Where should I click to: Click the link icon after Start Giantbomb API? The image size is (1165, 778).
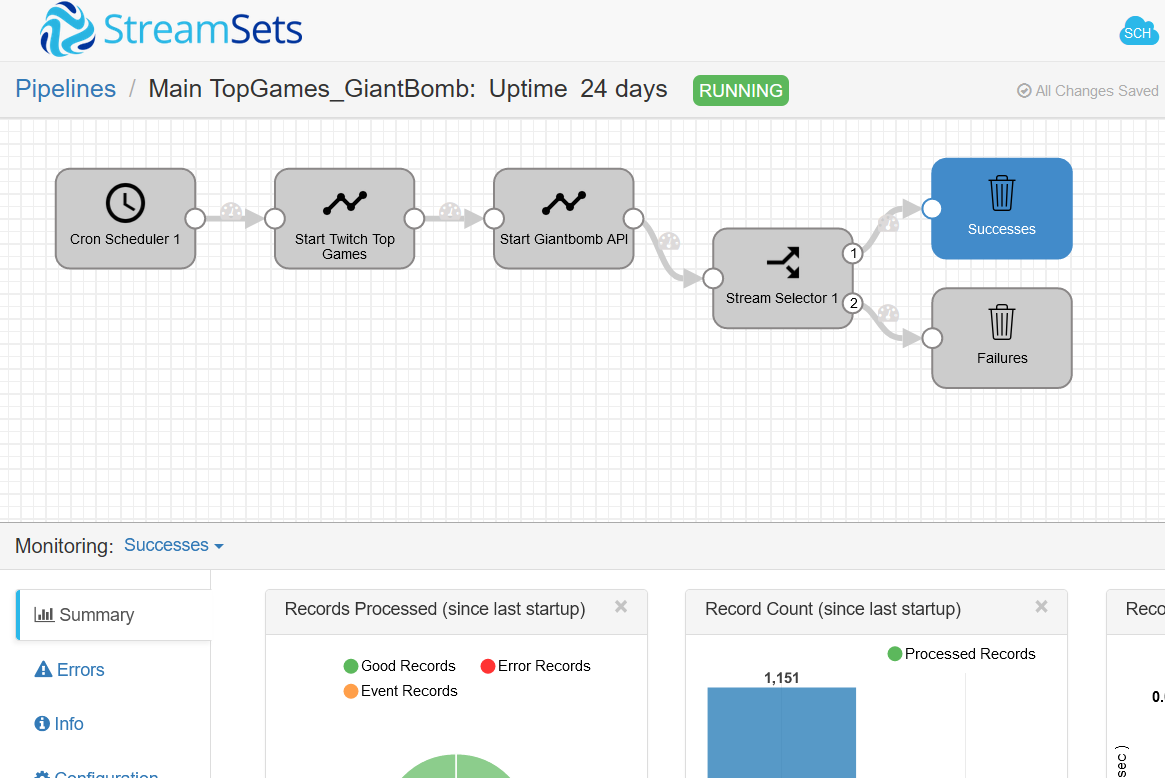(669, 241)
